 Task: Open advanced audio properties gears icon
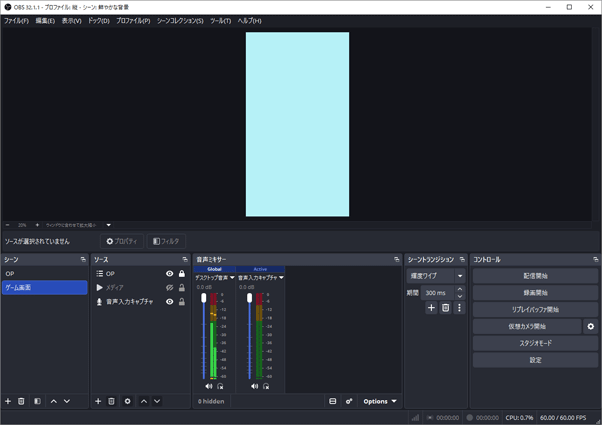pos(349,401)
